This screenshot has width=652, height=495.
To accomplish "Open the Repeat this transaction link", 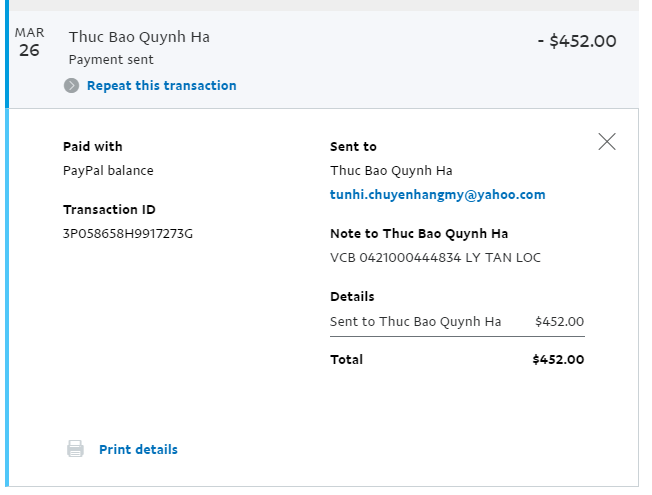I will 161,86.
